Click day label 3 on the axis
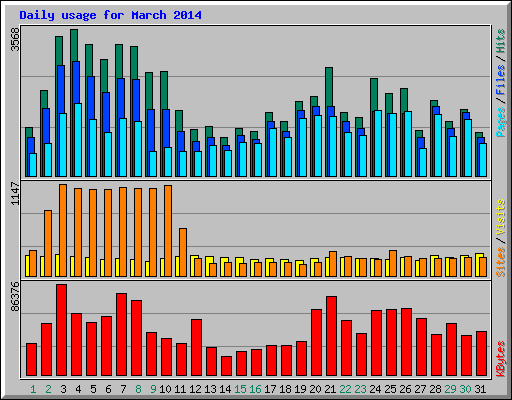Image resolution: width=512 pixels, height=400 pixels. [x=63, y=389]
